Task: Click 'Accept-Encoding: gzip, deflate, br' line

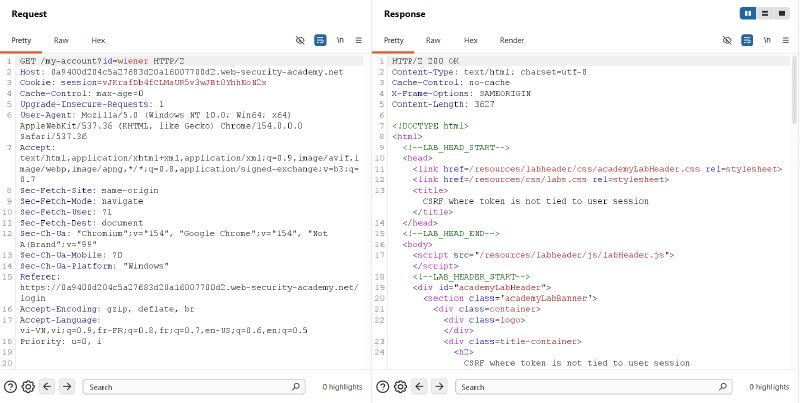Action: (x=107, y=309)
